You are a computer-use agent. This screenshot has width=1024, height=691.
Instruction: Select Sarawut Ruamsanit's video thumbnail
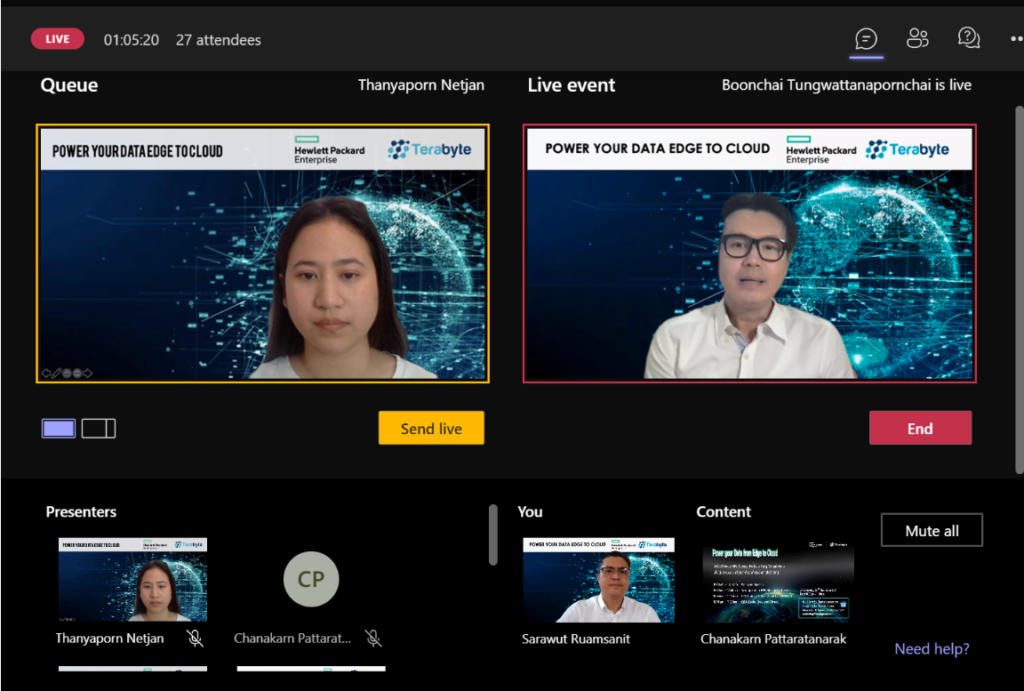click(x=597, y=580)
